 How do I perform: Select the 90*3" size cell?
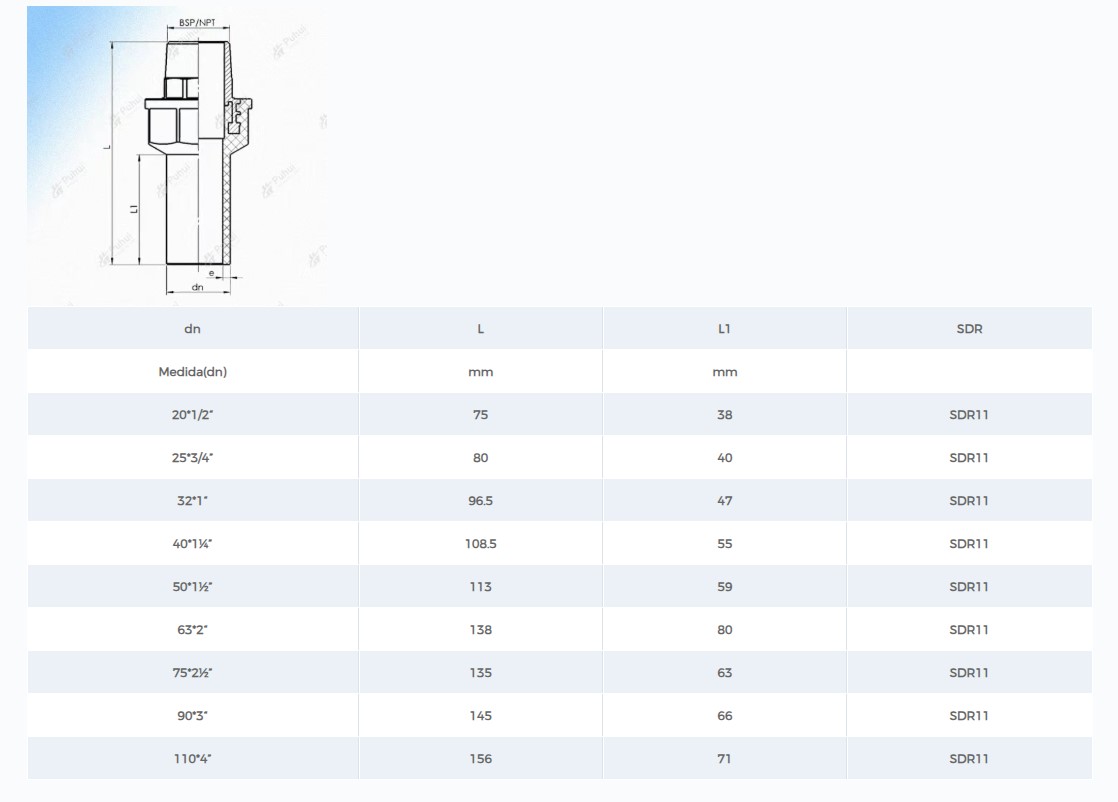pos(193,716)
